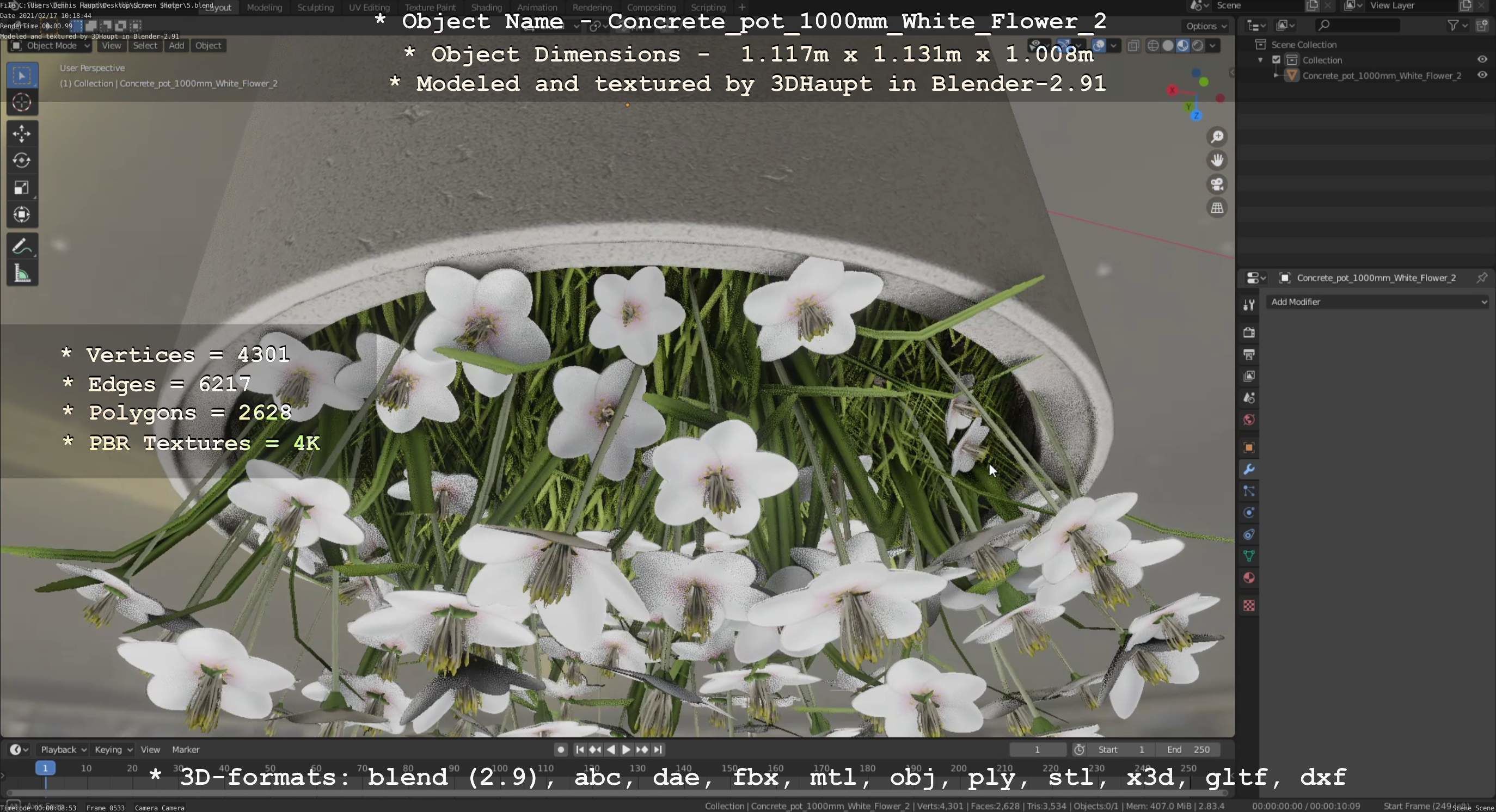Open the outliner filter dropdown
Screen dimensions: 1496x812
tap(1458, 25)
